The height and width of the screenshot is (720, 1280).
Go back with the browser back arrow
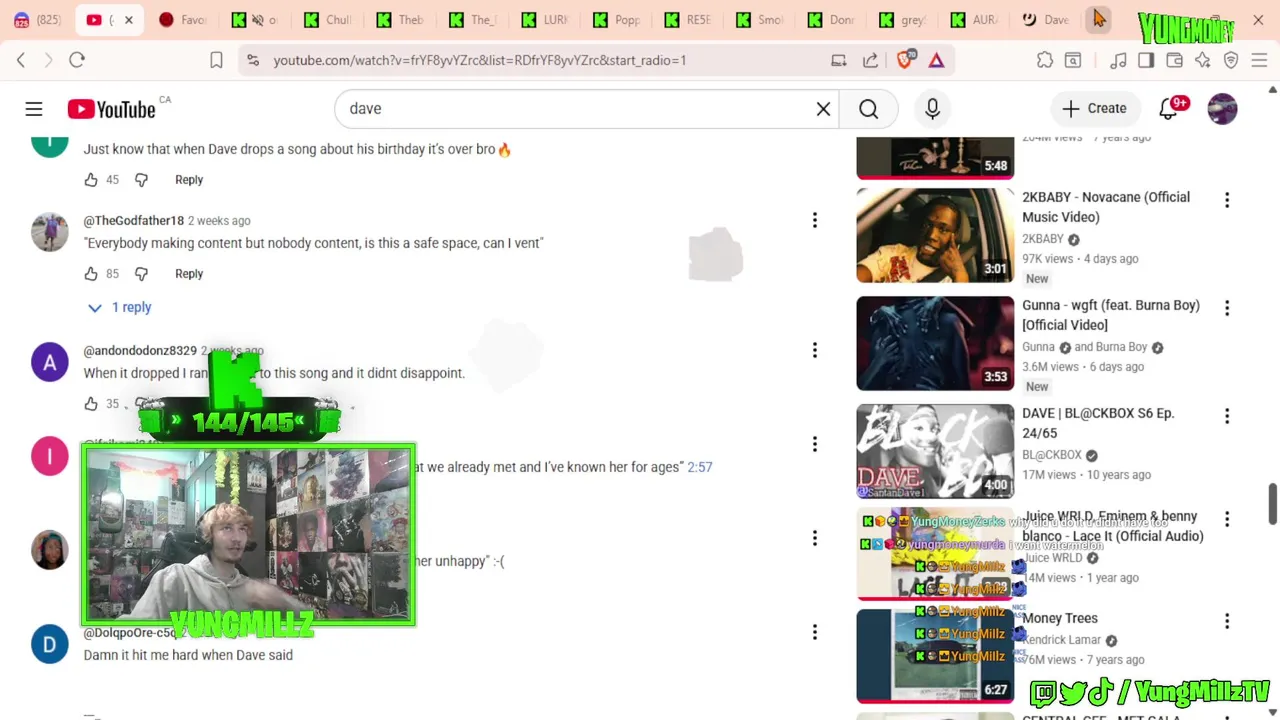[x=21, y=60]
